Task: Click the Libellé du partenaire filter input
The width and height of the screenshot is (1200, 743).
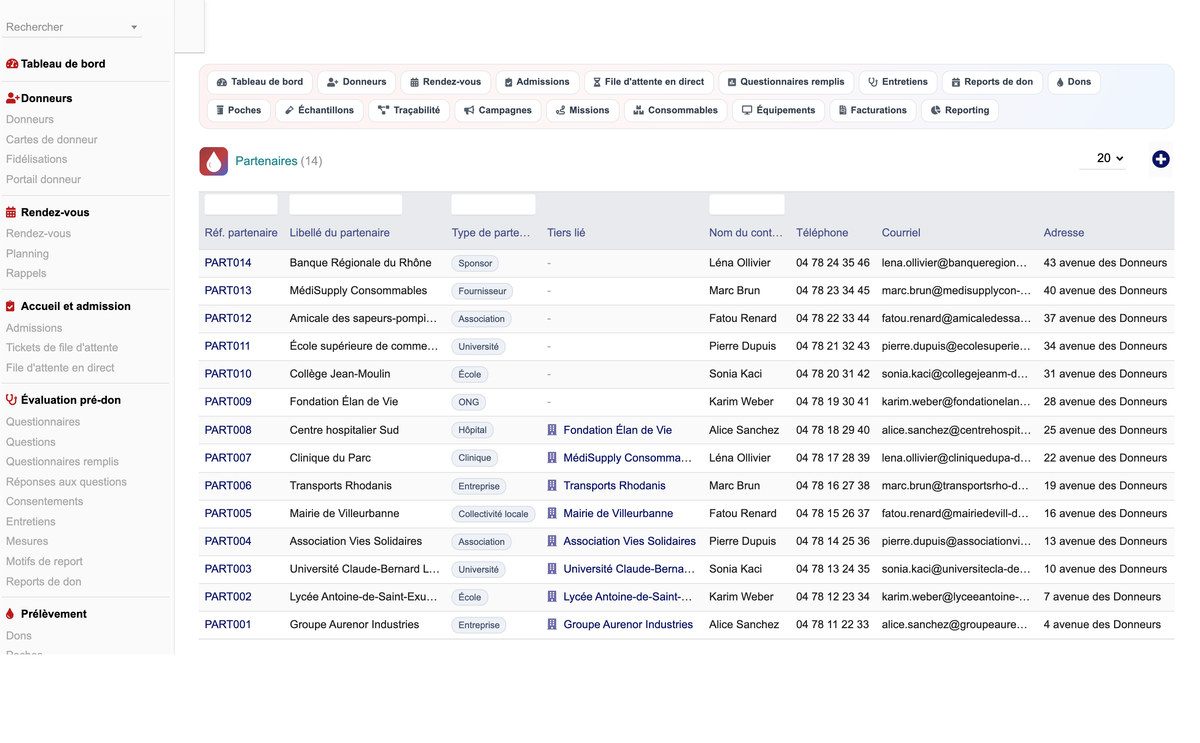Action: 346,205
